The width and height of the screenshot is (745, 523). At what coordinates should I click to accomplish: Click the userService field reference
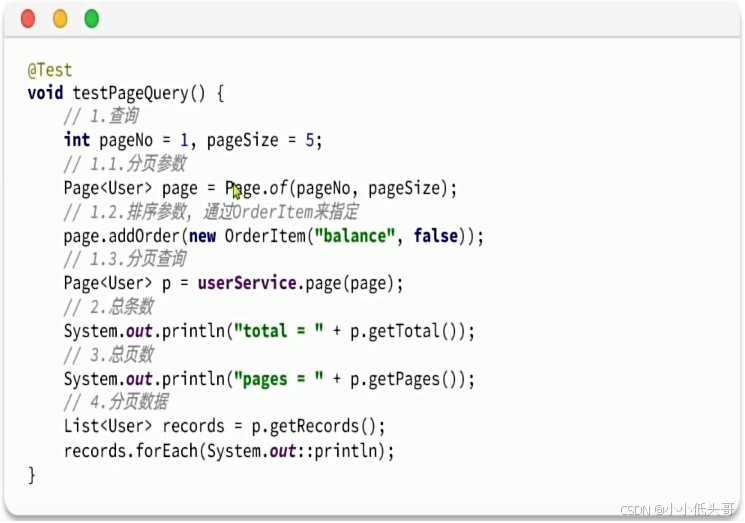(x=247, y=283)
